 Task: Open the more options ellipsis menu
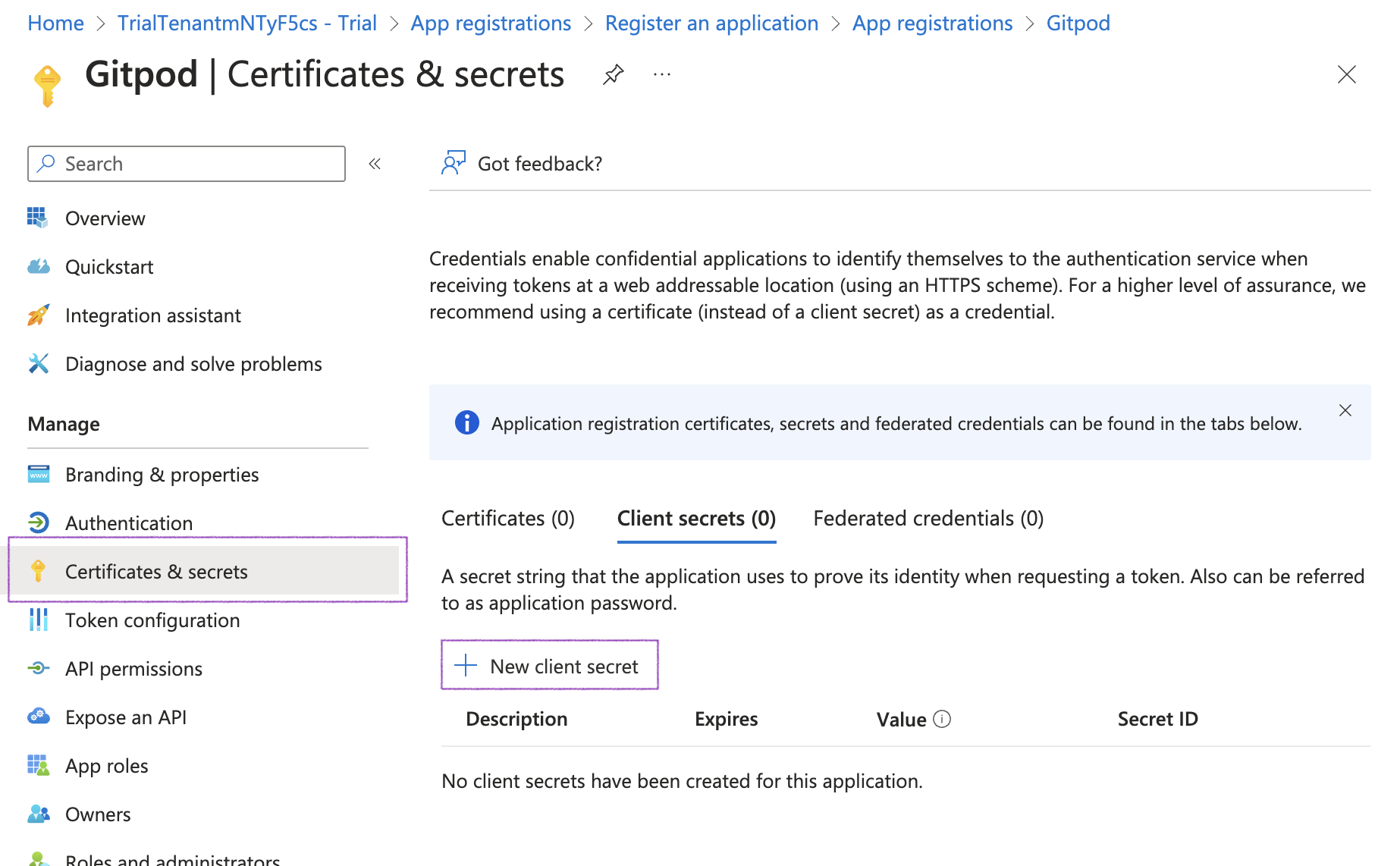662,74
